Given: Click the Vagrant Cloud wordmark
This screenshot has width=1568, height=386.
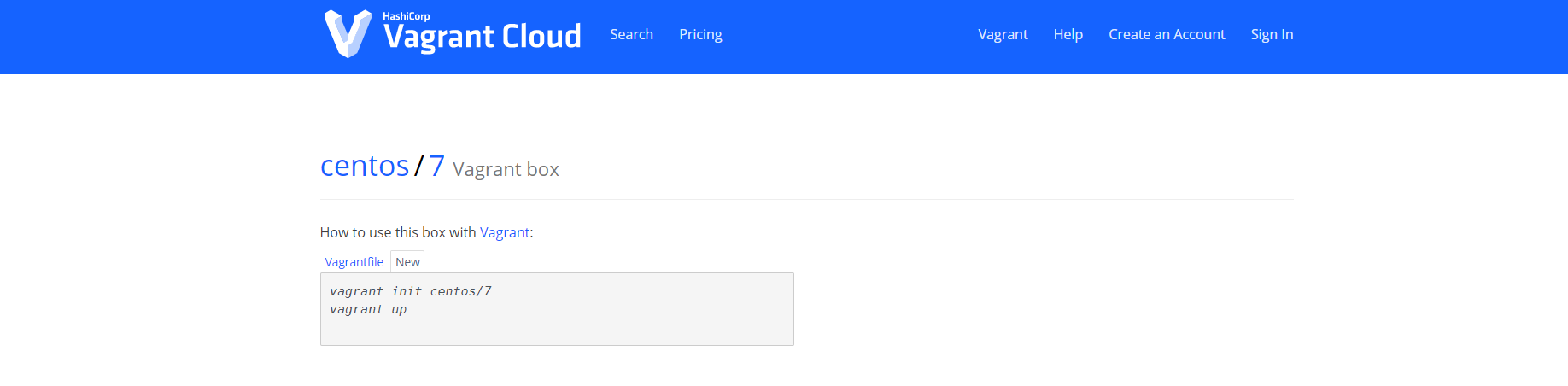Looking at the screenshot, I should pos(483,37).
